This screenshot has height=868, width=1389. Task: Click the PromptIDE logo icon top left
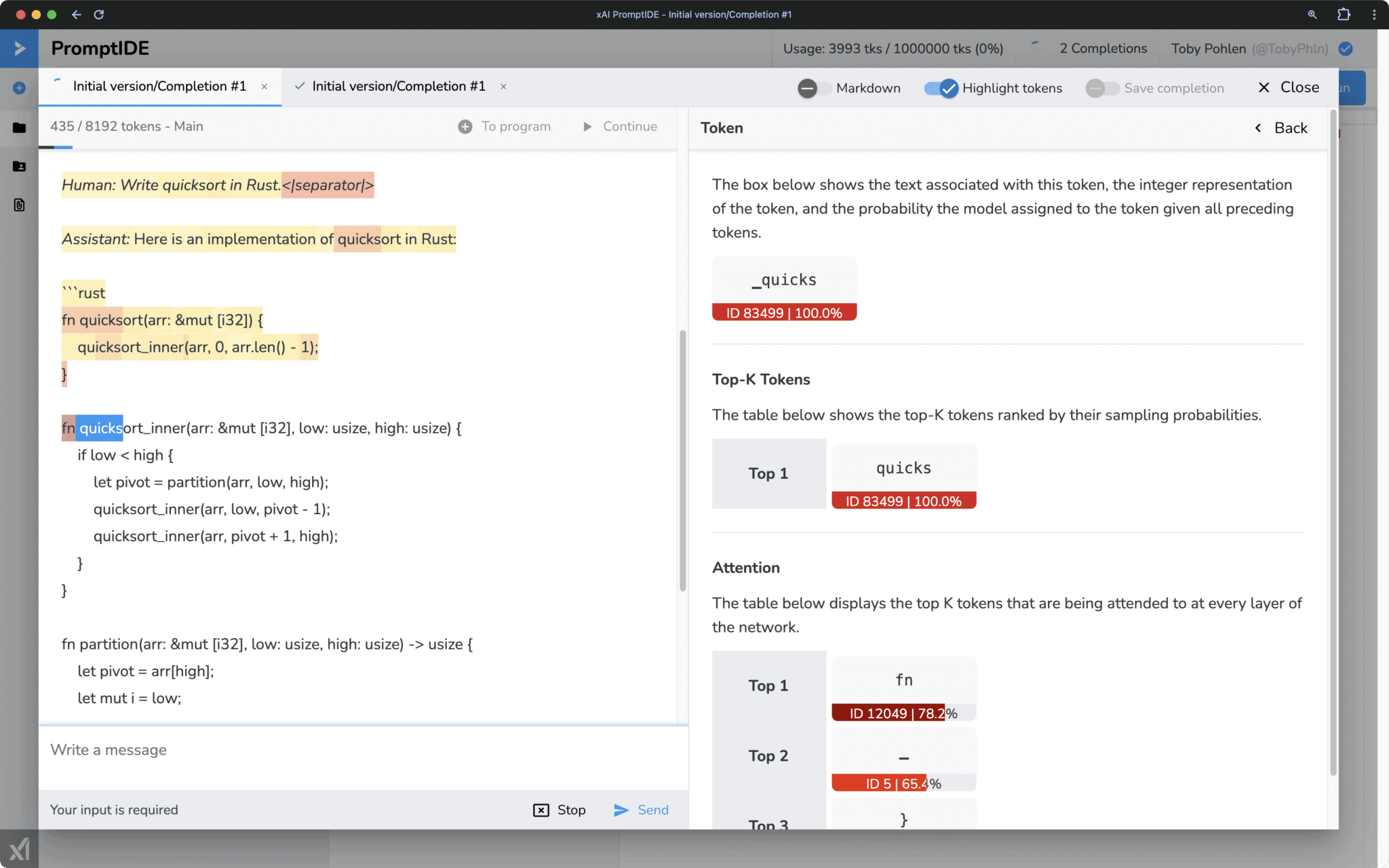pyautogui.click(x=19, y=48)
